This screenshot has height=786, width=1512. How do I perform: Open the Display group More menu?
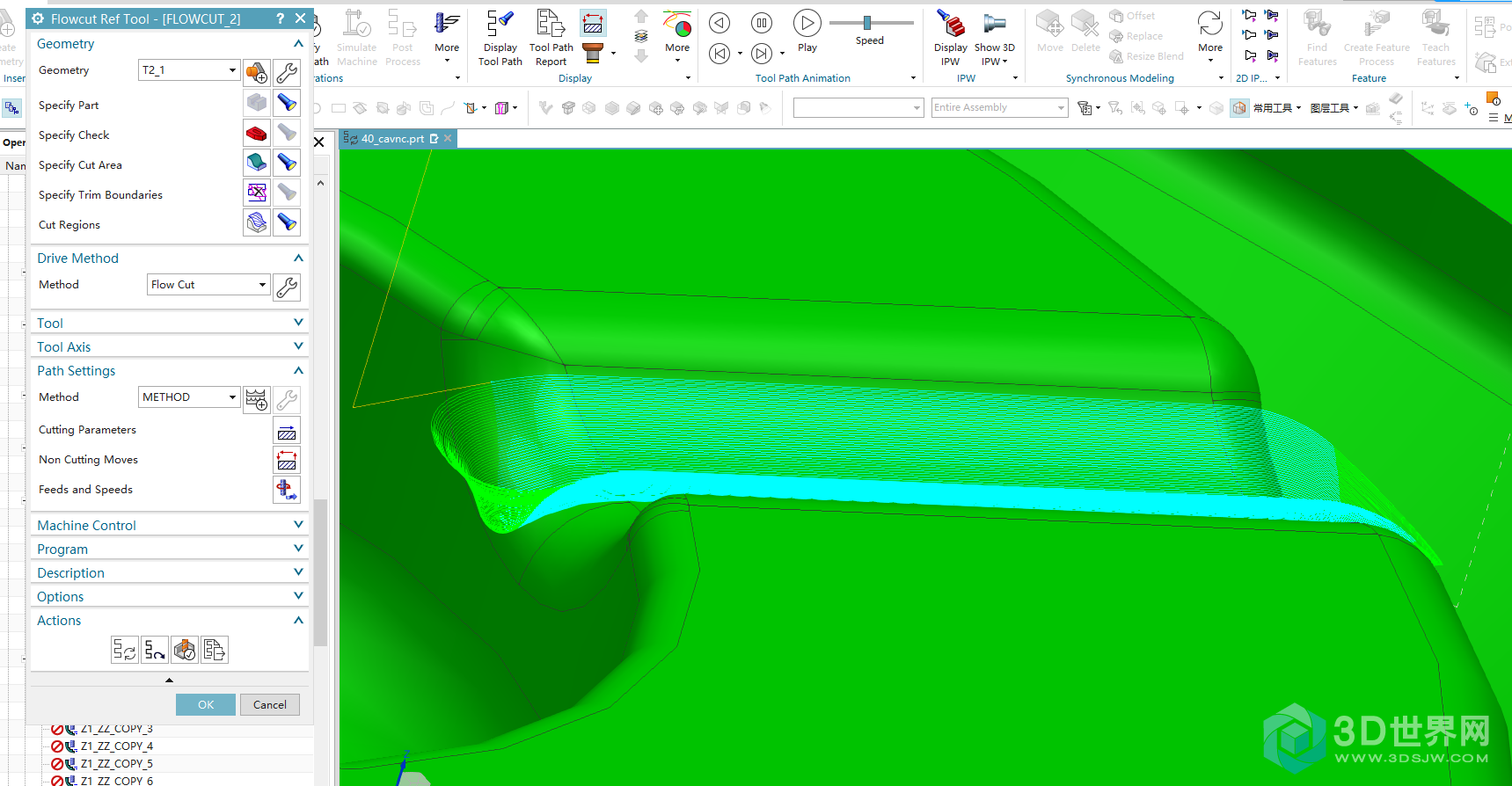677,38
